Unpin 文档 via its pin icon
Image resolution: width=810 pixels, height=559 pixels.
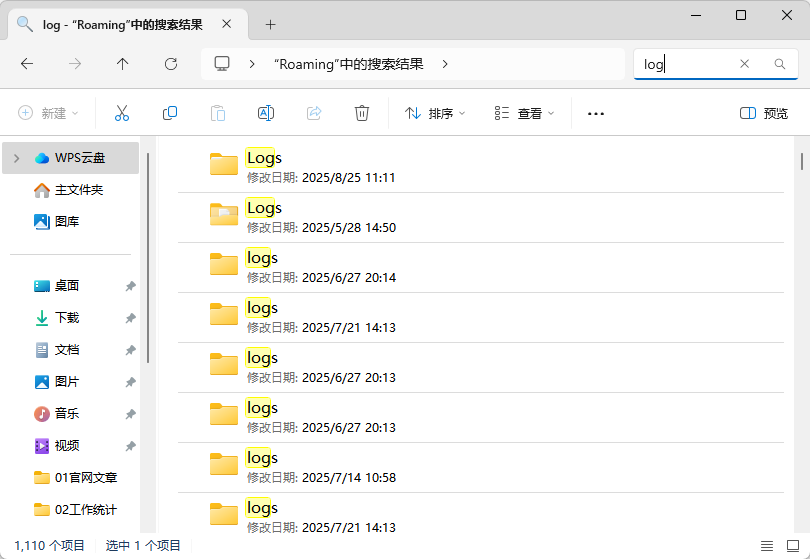[x=131, y=350]
